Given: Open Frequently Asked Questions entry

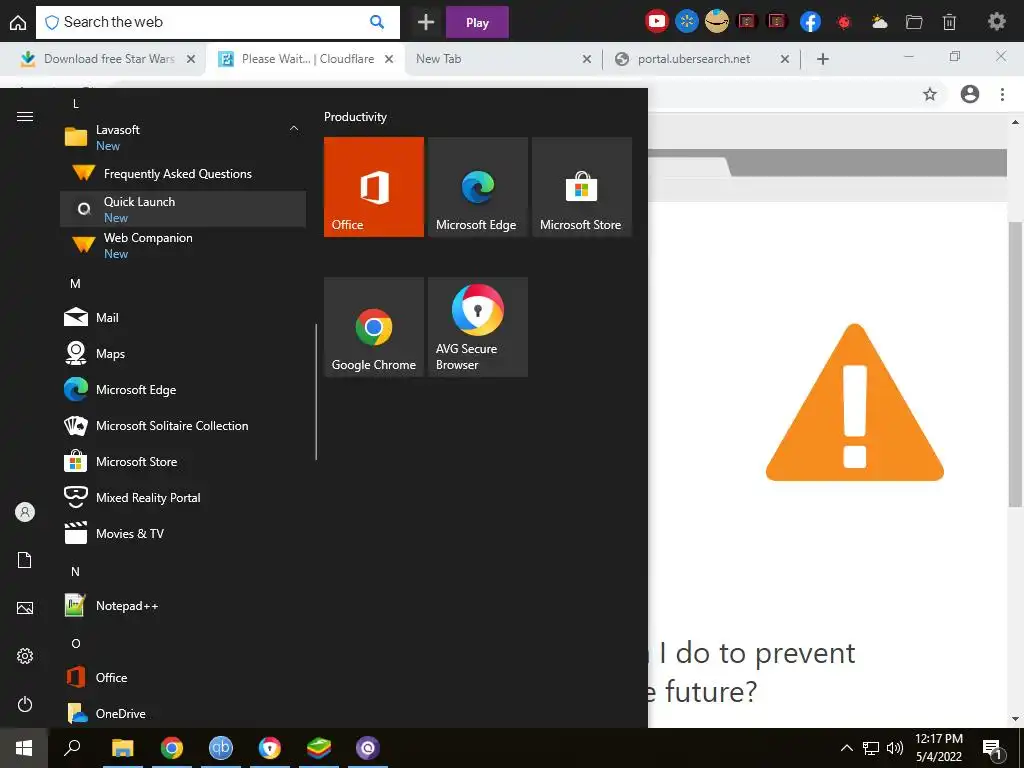Looking at the screenshot, I should (x=183, y=174).
